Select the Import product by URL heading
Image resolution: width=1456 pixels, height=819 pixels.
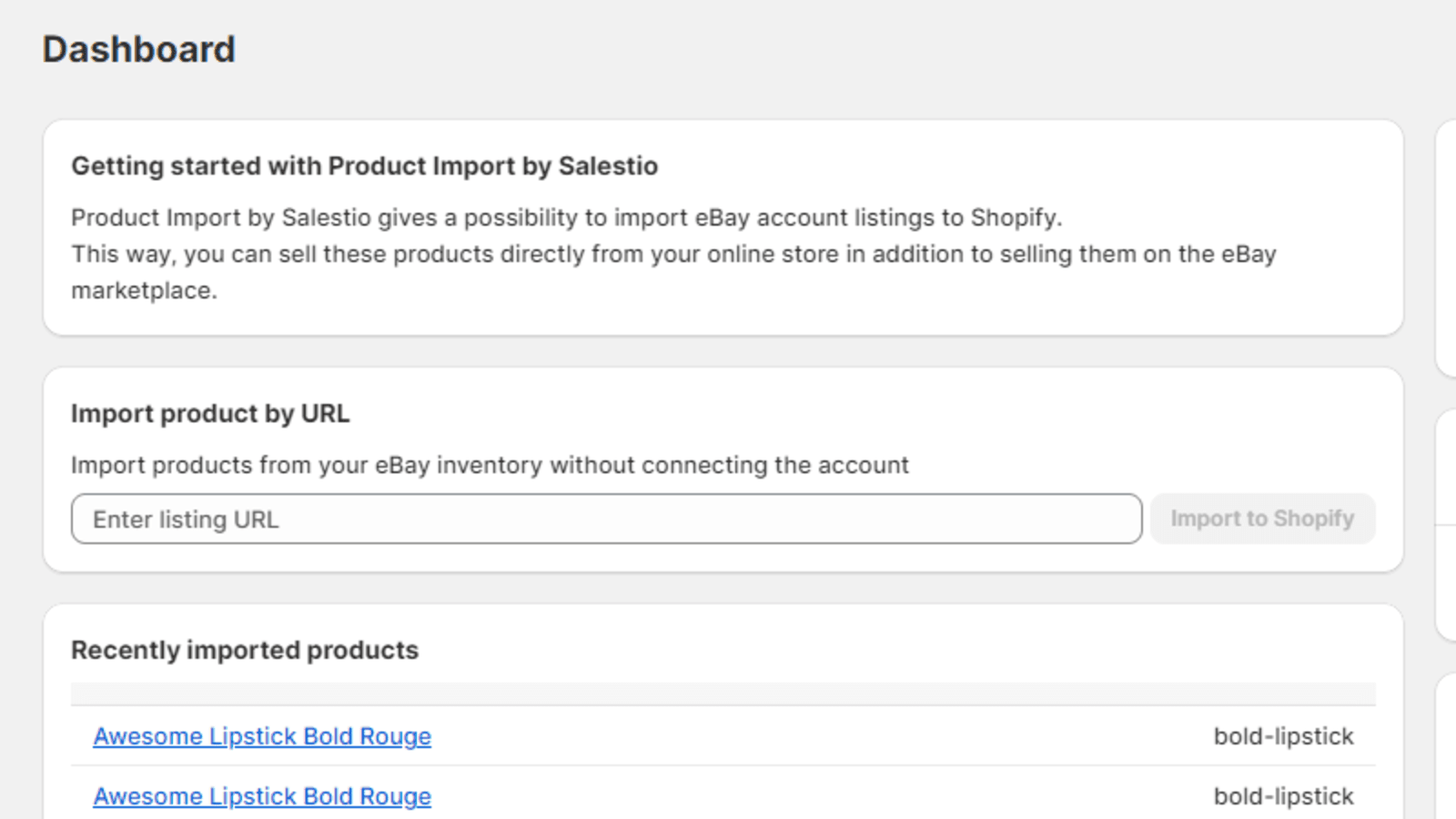209,413
